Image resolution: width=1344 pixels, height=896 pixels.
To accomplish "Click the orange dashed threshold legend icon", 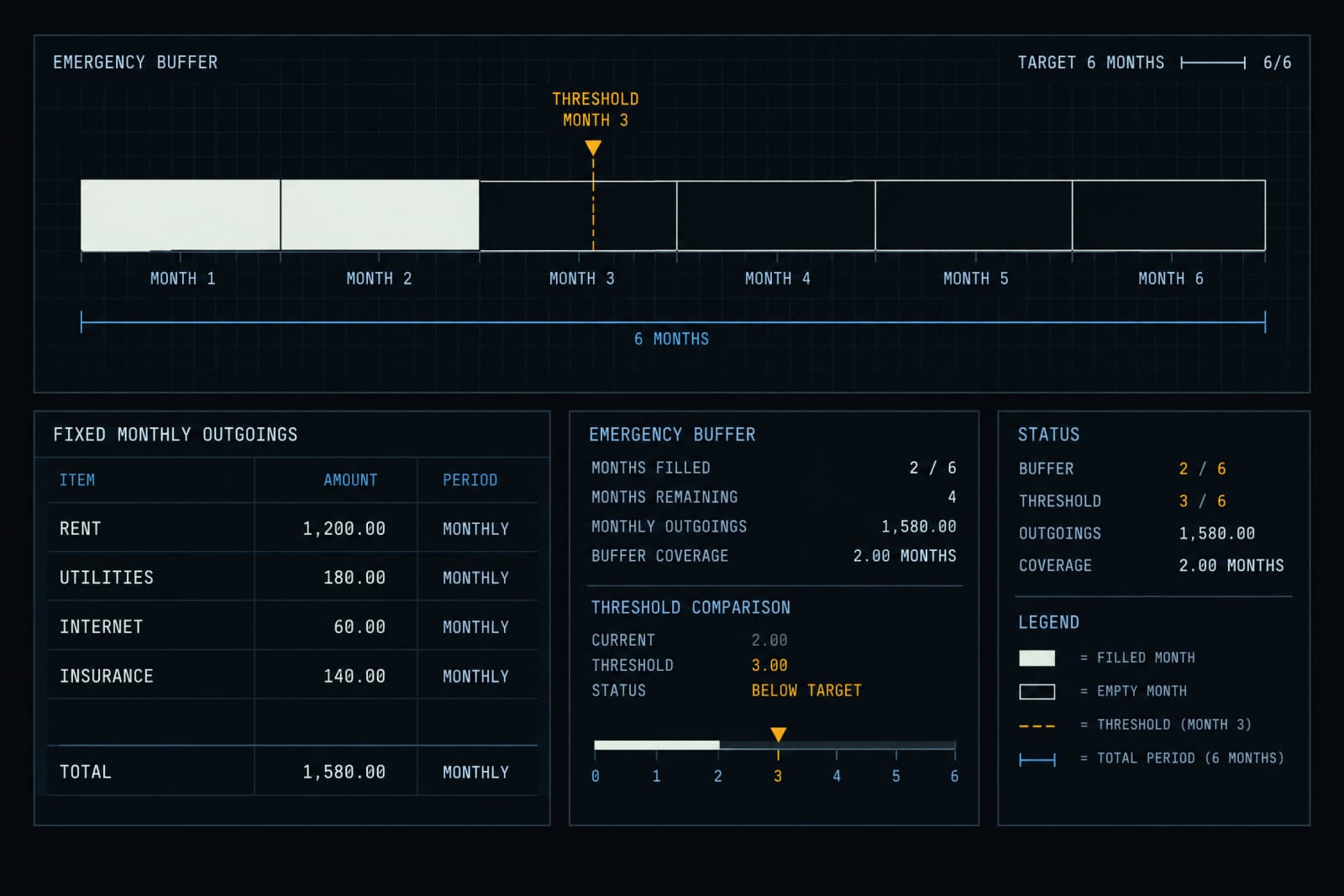I will pos(1037,726).
